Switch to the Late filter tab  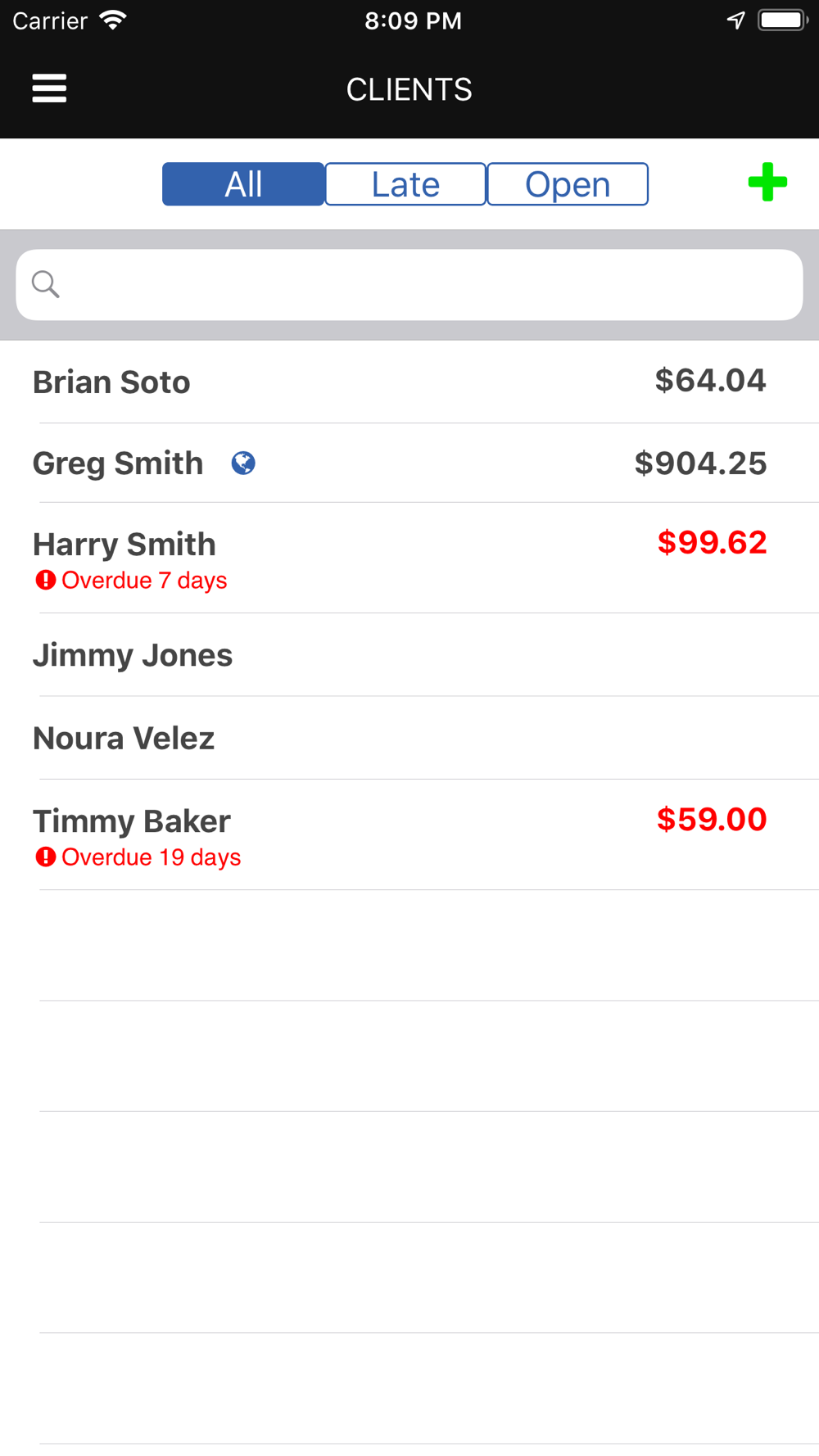(405, 184)
